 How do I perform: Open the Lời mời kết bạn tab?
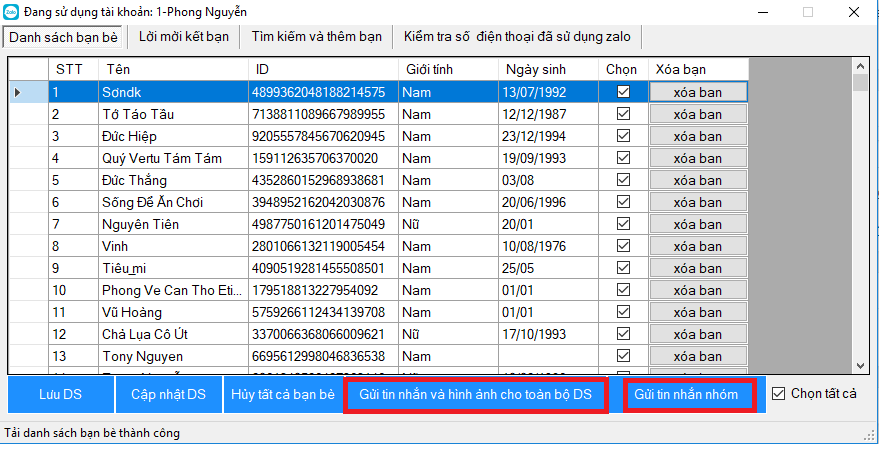184,37
